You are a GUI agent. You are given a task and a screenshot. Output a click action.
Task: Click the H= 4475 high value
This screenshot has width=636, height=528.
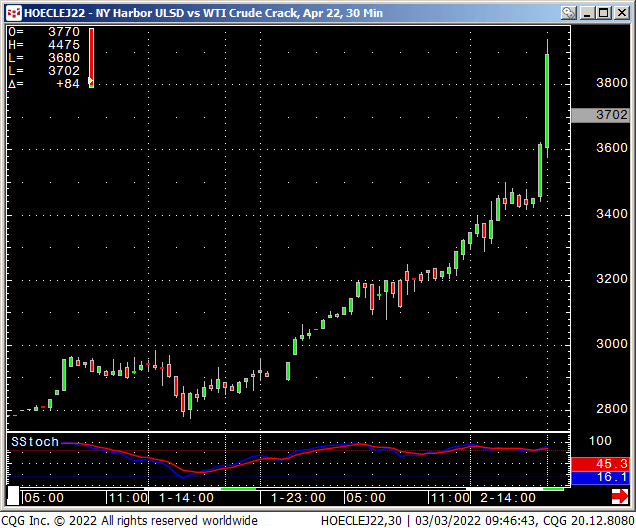coord(44,45)
